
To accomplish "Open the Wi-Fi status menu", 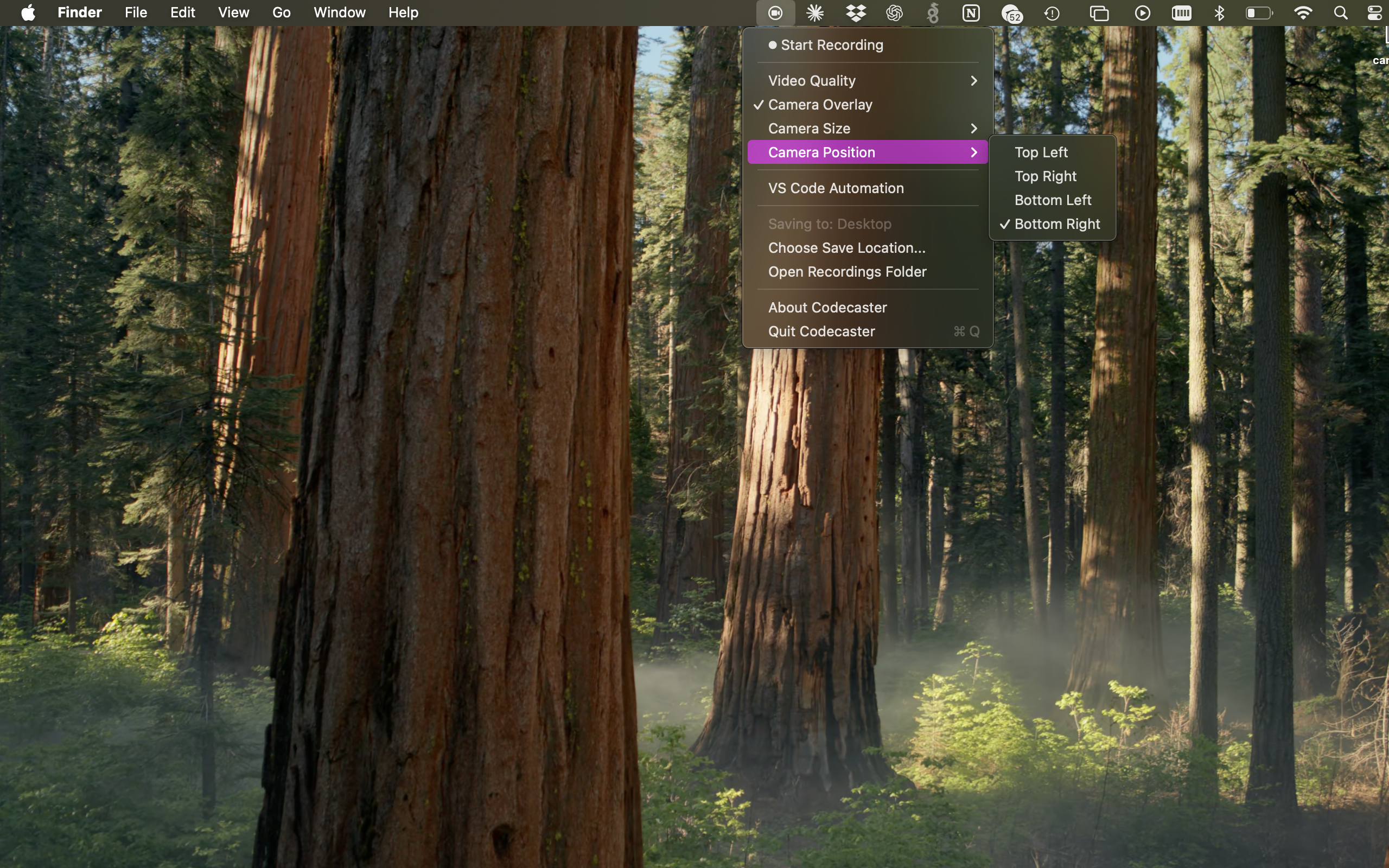I will (1303, 12).
